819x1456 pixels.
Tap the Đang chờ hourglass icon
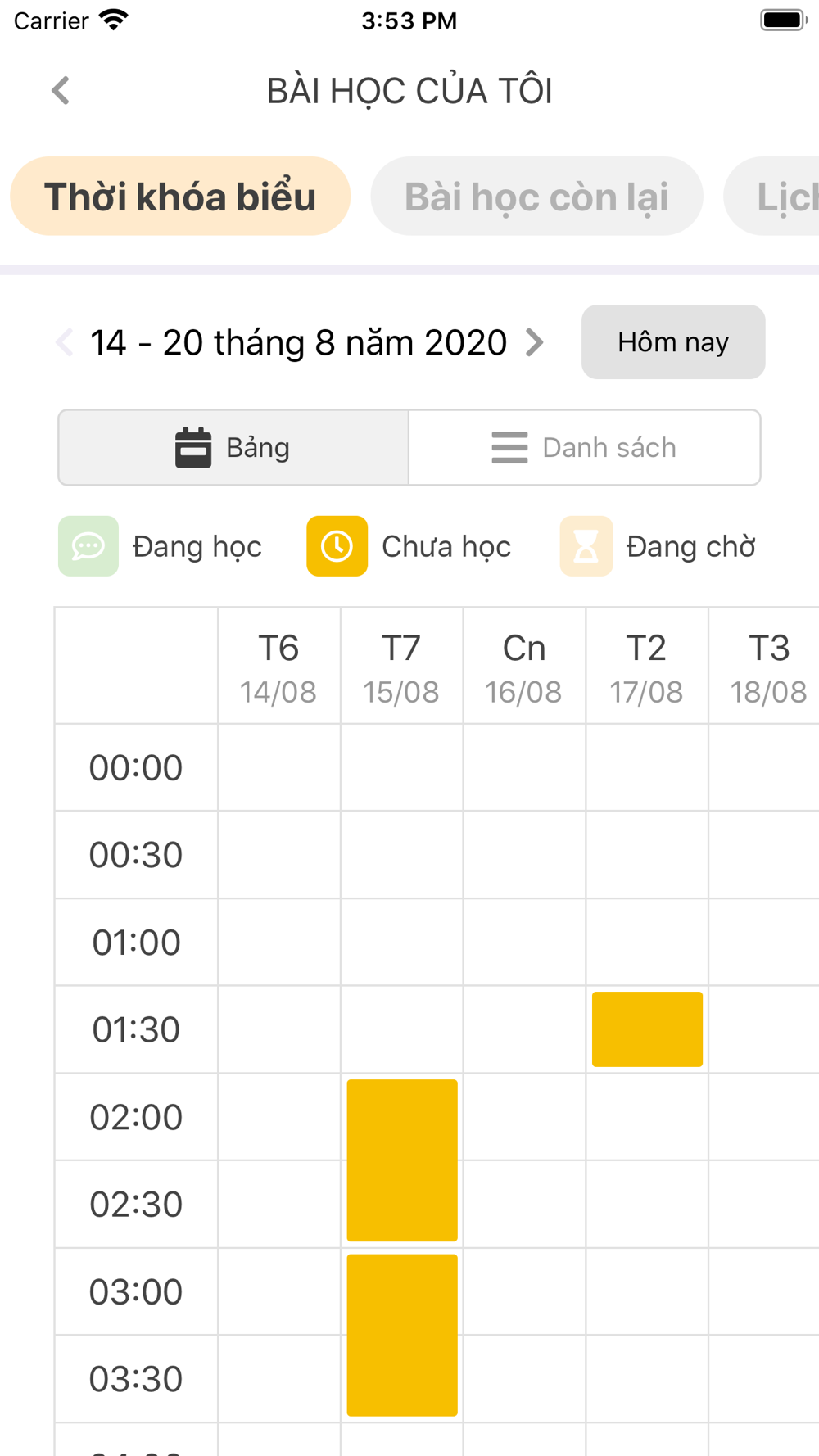[x=586, y=546]
